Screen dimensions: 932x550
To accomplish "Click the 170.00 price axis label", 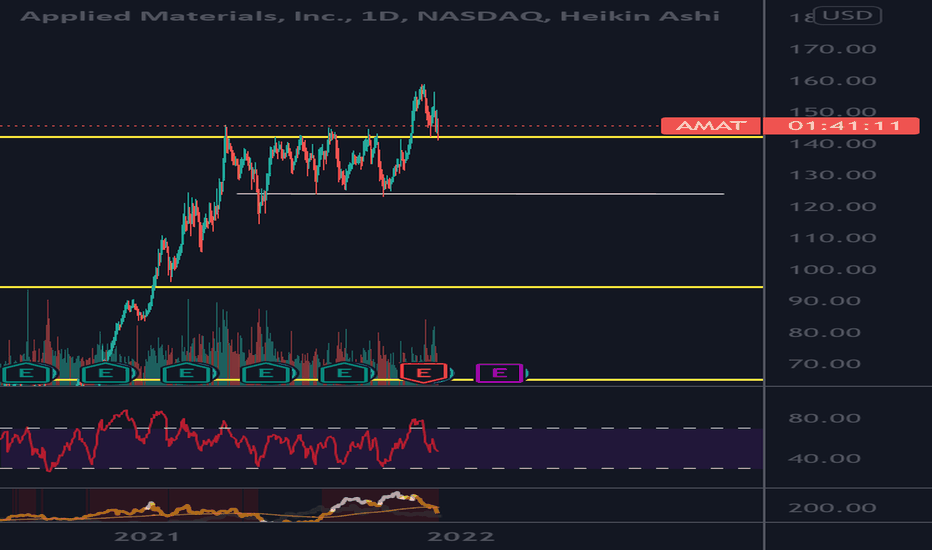I will coord(832,49).
